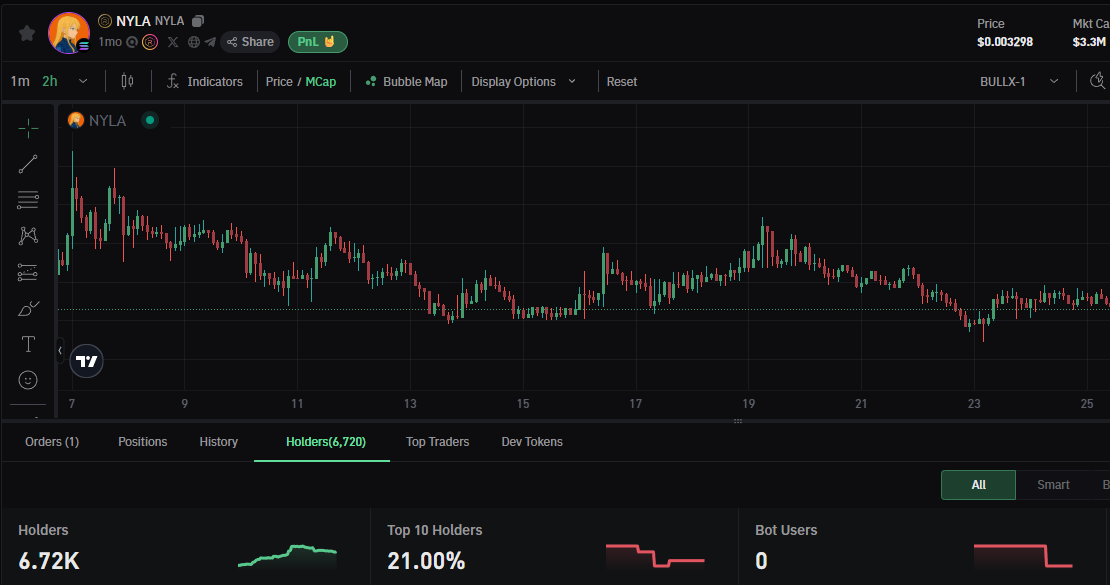Open the NYLA Telegram link
The height and width of the screenshot is (585, 1110).
pos(210,42)
